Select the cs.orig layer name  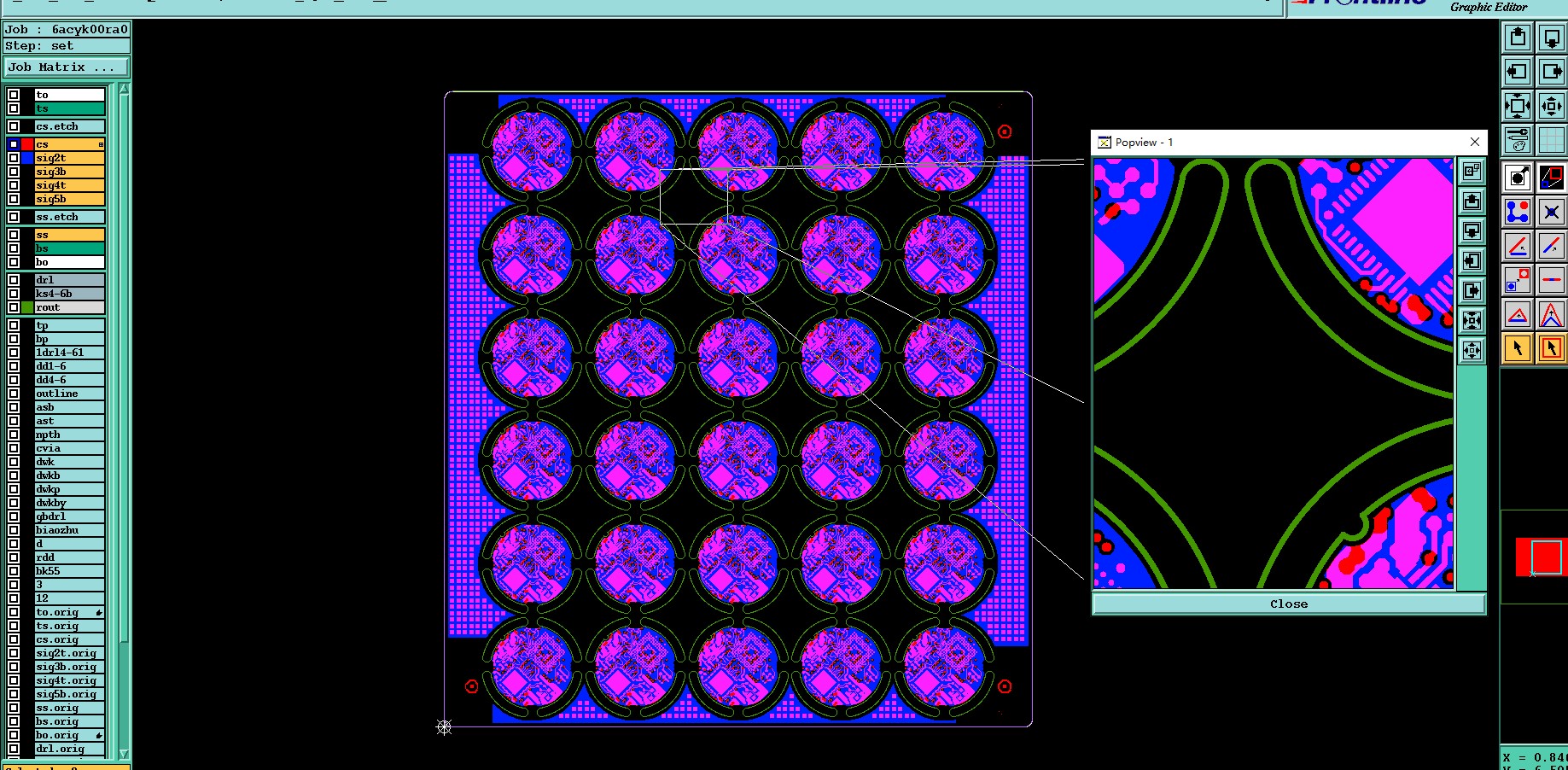click(69, 639)
